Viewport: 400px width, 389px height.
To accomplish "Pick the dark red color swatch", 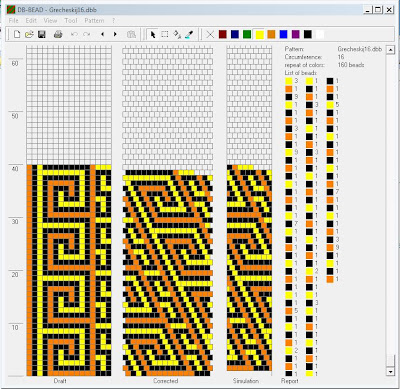I will 223,34.
